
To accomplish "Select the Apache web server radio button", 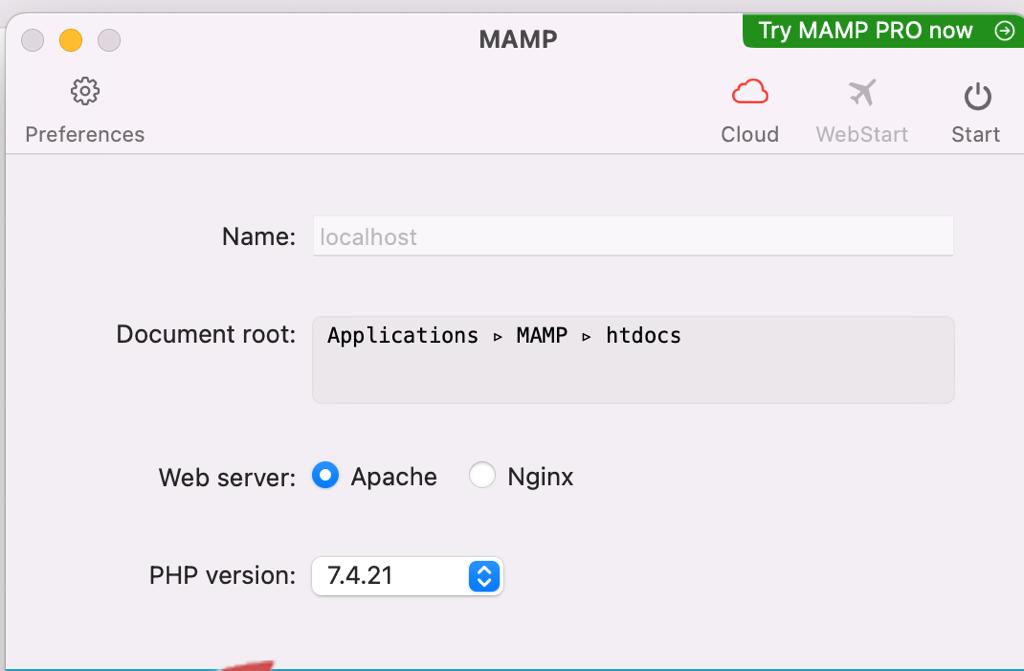I will click(325, 475).
